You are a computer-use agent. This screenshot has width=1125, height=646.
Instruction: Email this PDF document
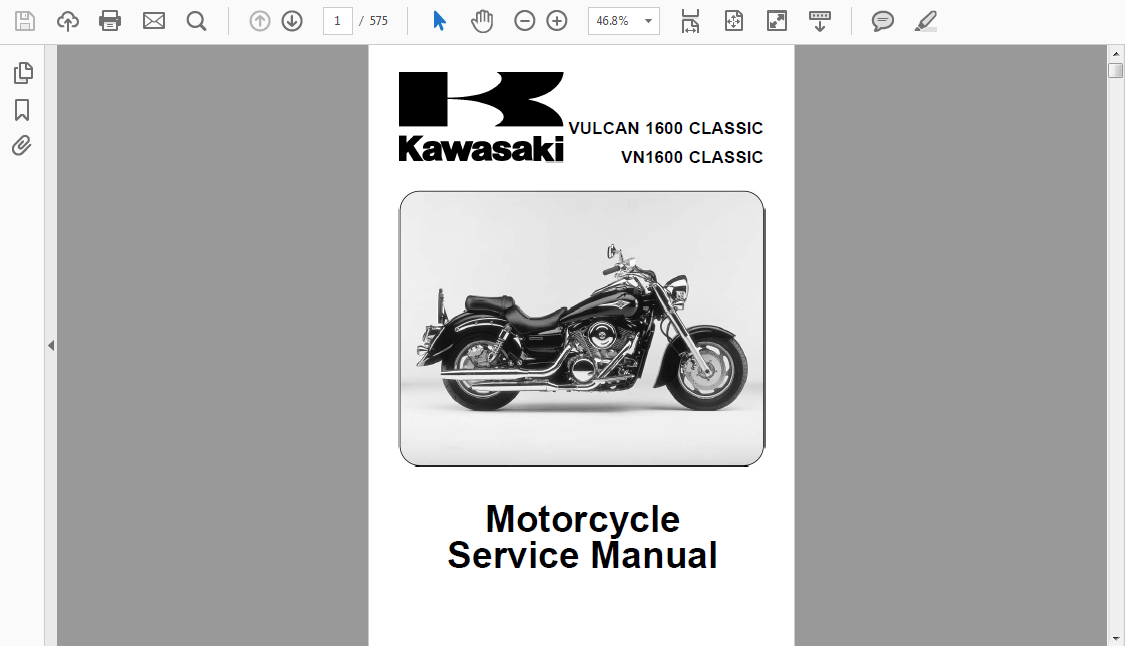point(153,20)
